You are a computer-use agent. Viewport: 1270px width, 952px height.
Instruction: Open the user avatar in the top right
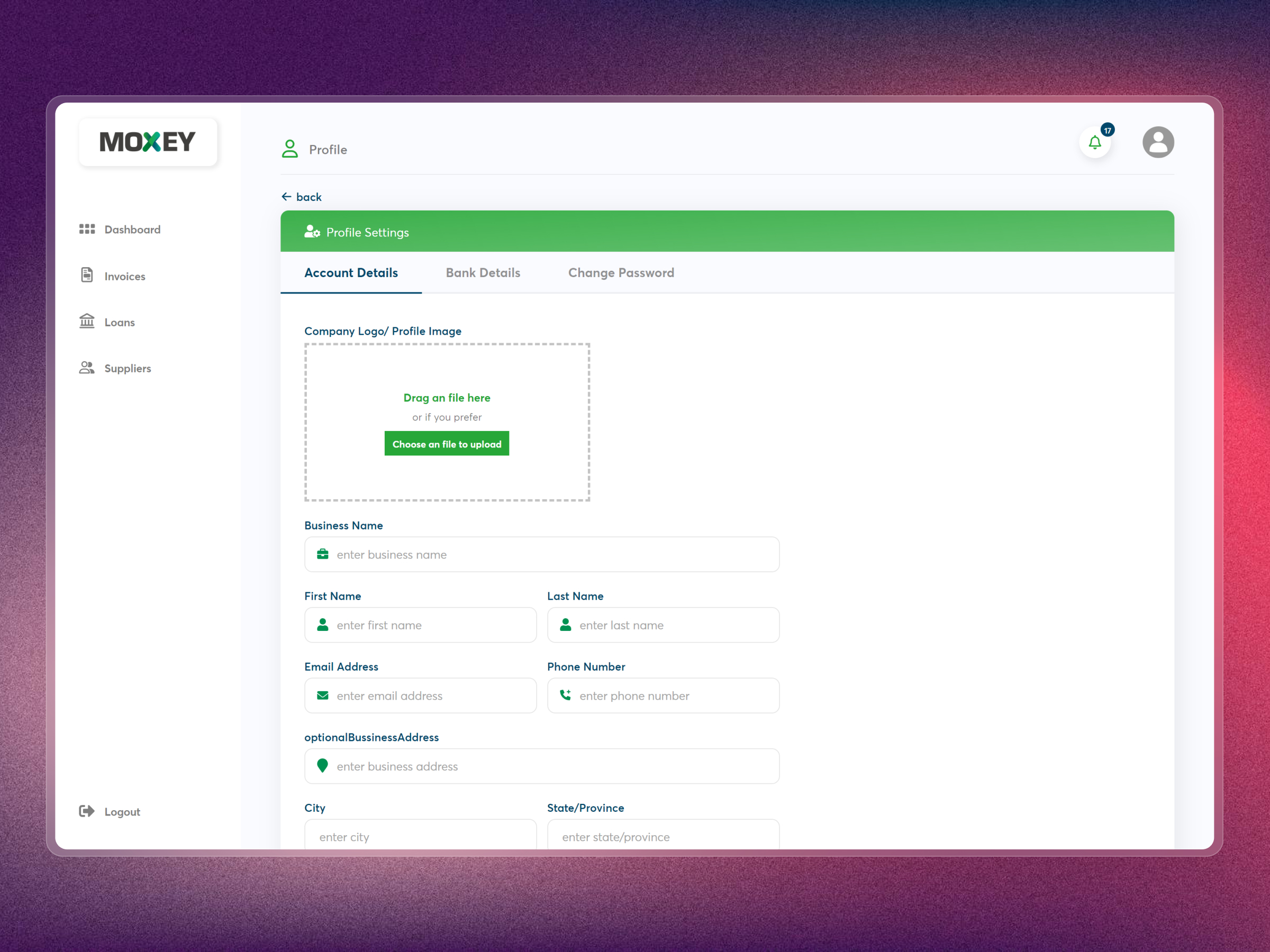tap(1159, 142)
